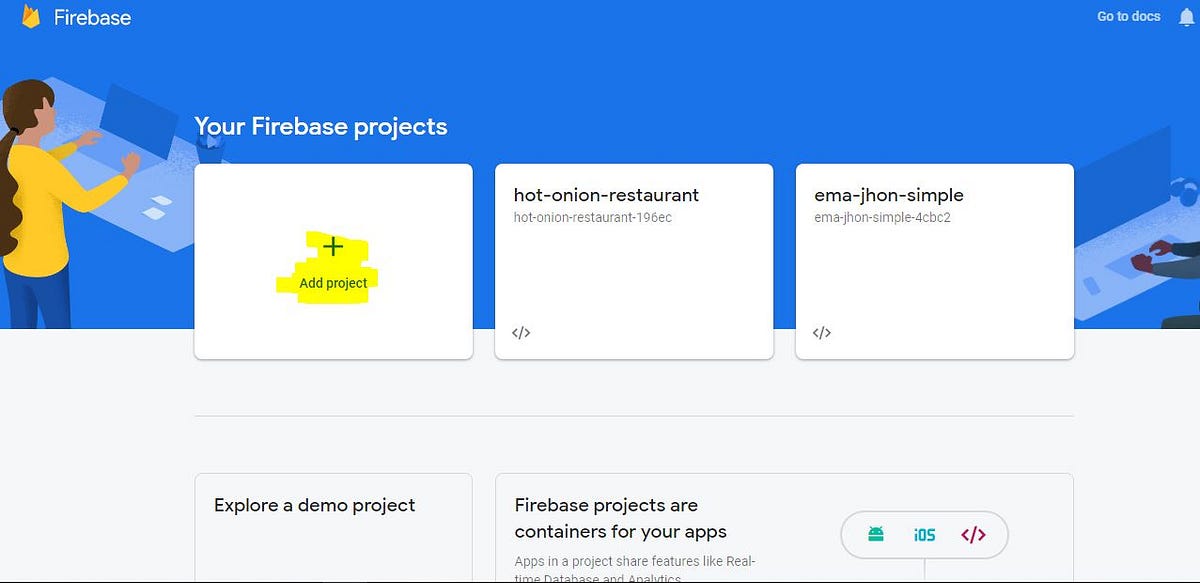Click the Android platform icon

click(x=874, y=534)
